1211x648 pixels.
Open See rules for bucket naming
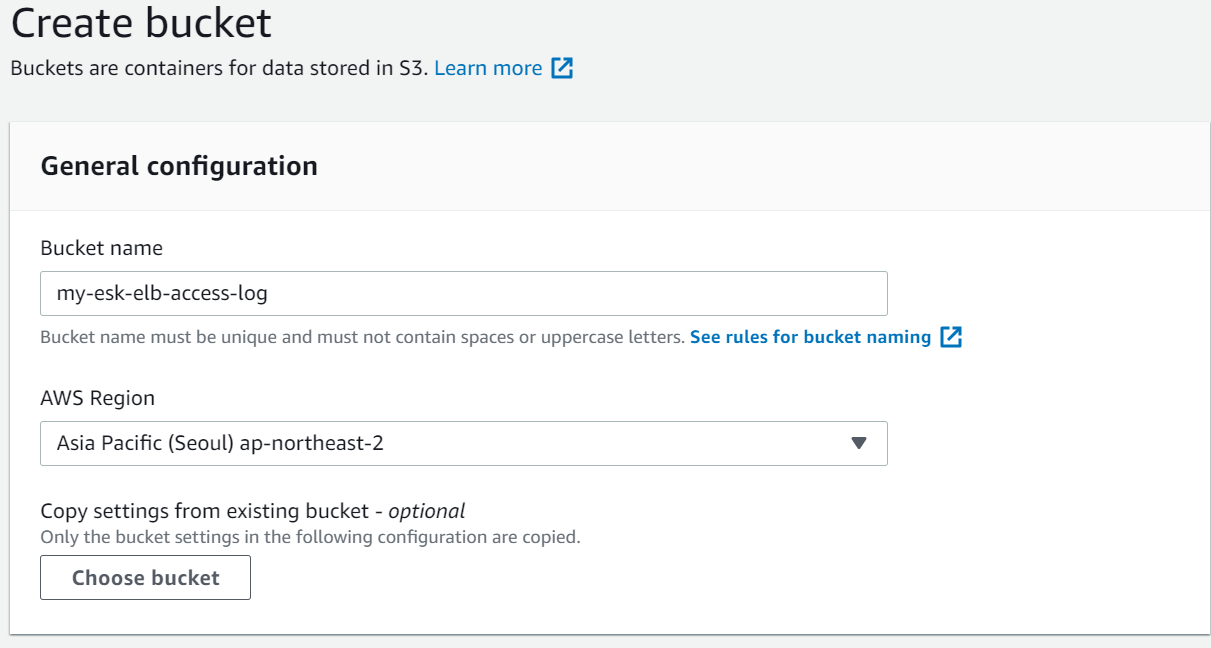tap(810, 337)
